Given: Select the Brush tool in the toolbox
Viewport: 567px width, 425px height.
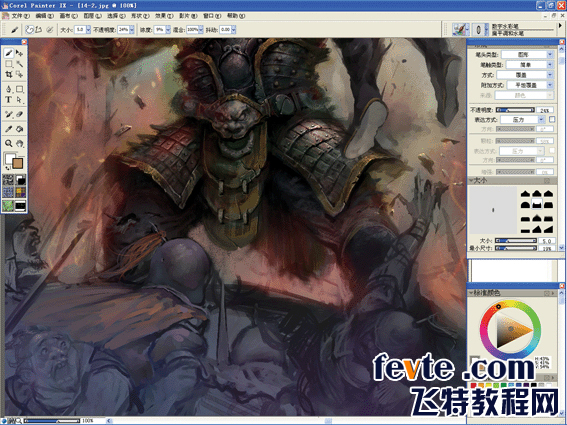Looking at the screenshot, I should [9, 53].
